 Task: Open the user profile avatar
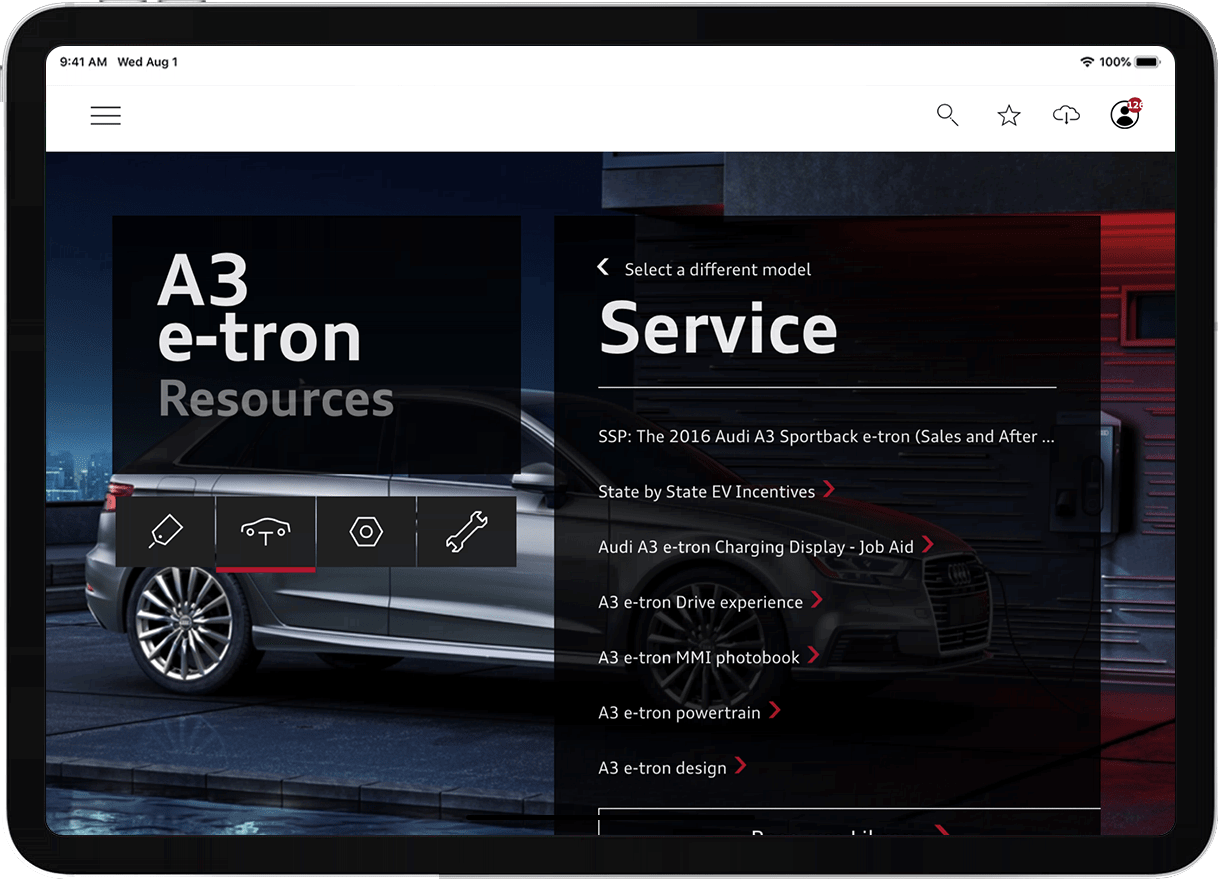[1125, 115]
